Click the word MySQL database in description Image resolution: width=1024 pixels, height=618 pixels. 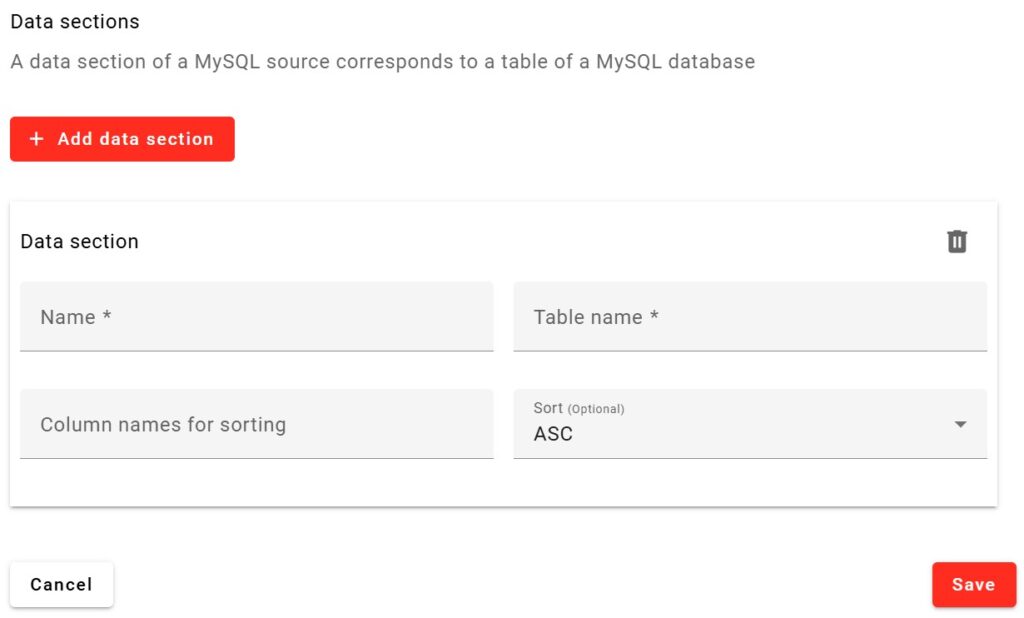point(675,62)
